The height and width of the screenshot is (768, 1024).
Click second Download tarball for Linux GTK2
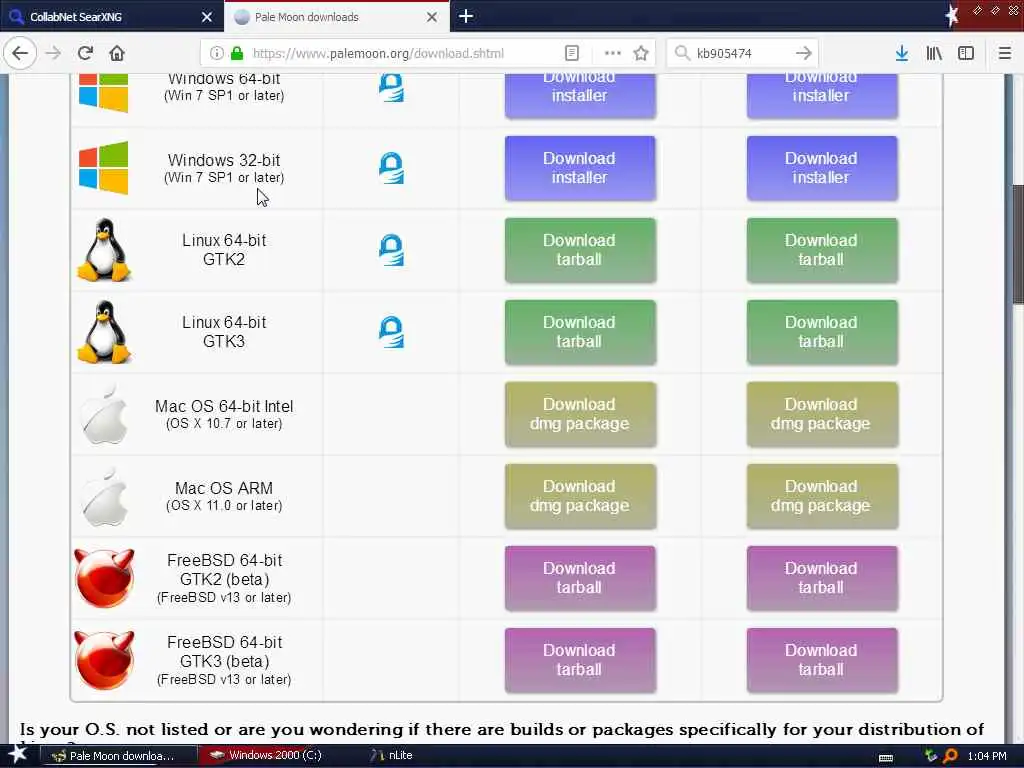[x=822, y=250]
